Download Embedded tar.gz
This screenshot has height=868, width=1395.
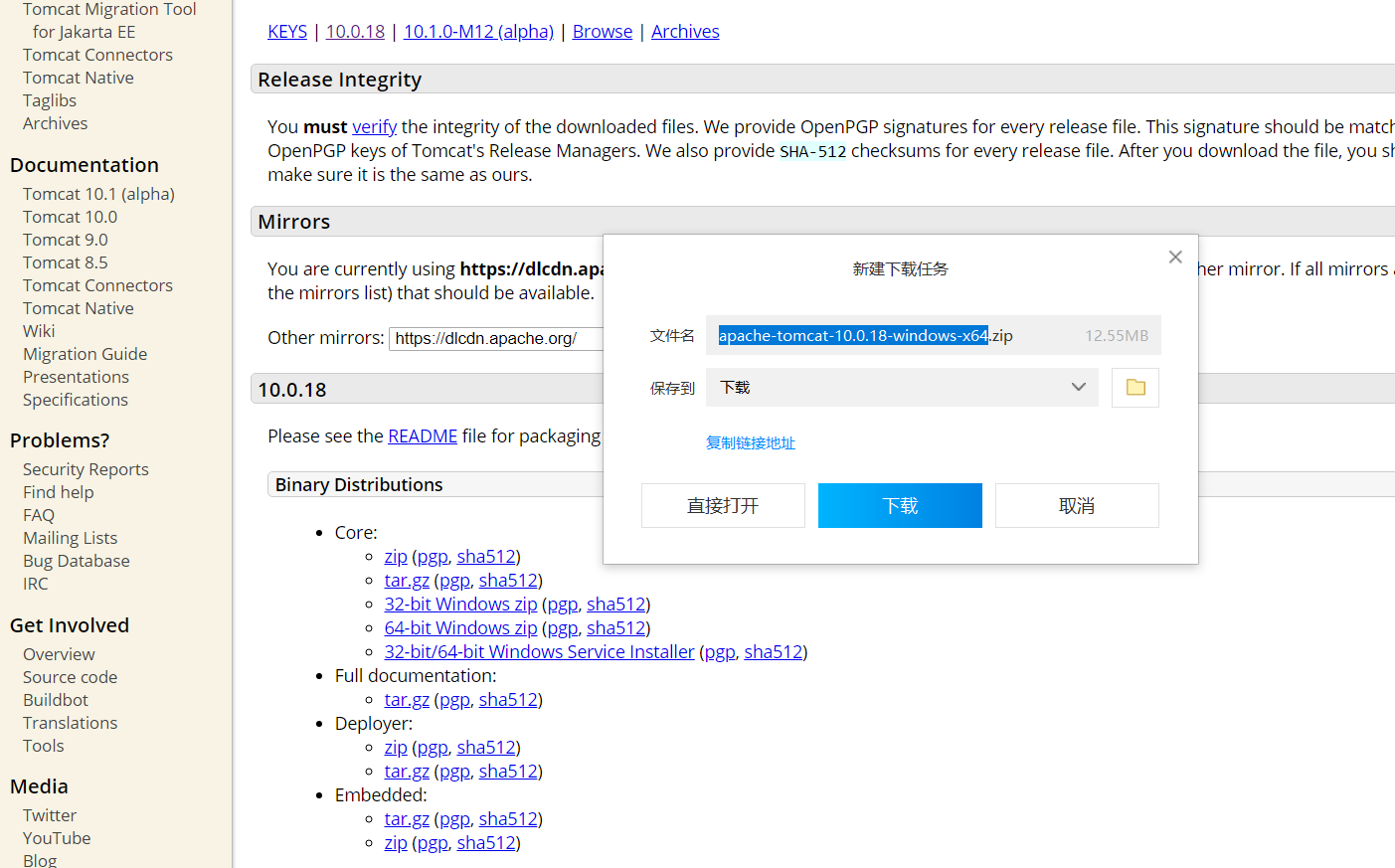407,818
